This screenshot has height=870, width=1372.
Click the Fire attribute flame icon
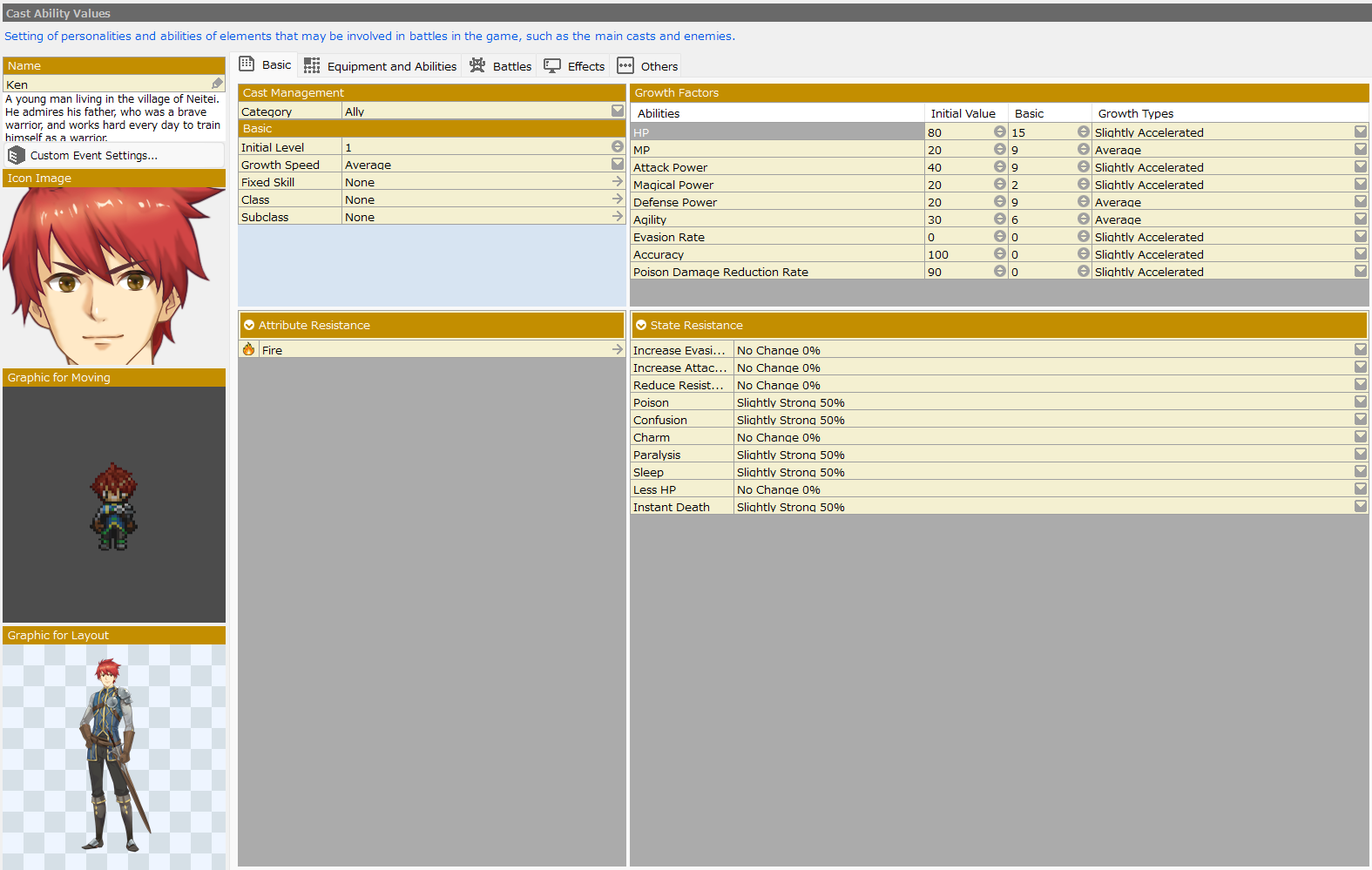pyautogui.click(x=249, y=349)
